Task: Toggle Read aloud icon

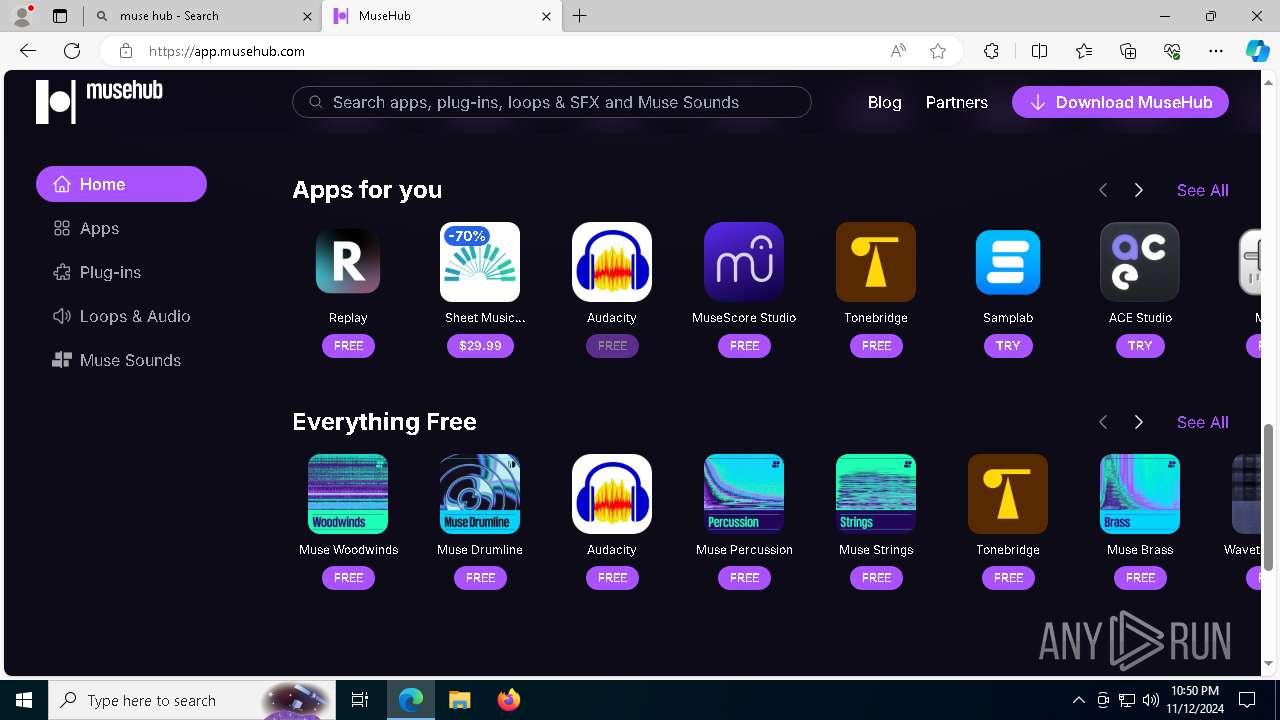Action: tap(898, 51)
